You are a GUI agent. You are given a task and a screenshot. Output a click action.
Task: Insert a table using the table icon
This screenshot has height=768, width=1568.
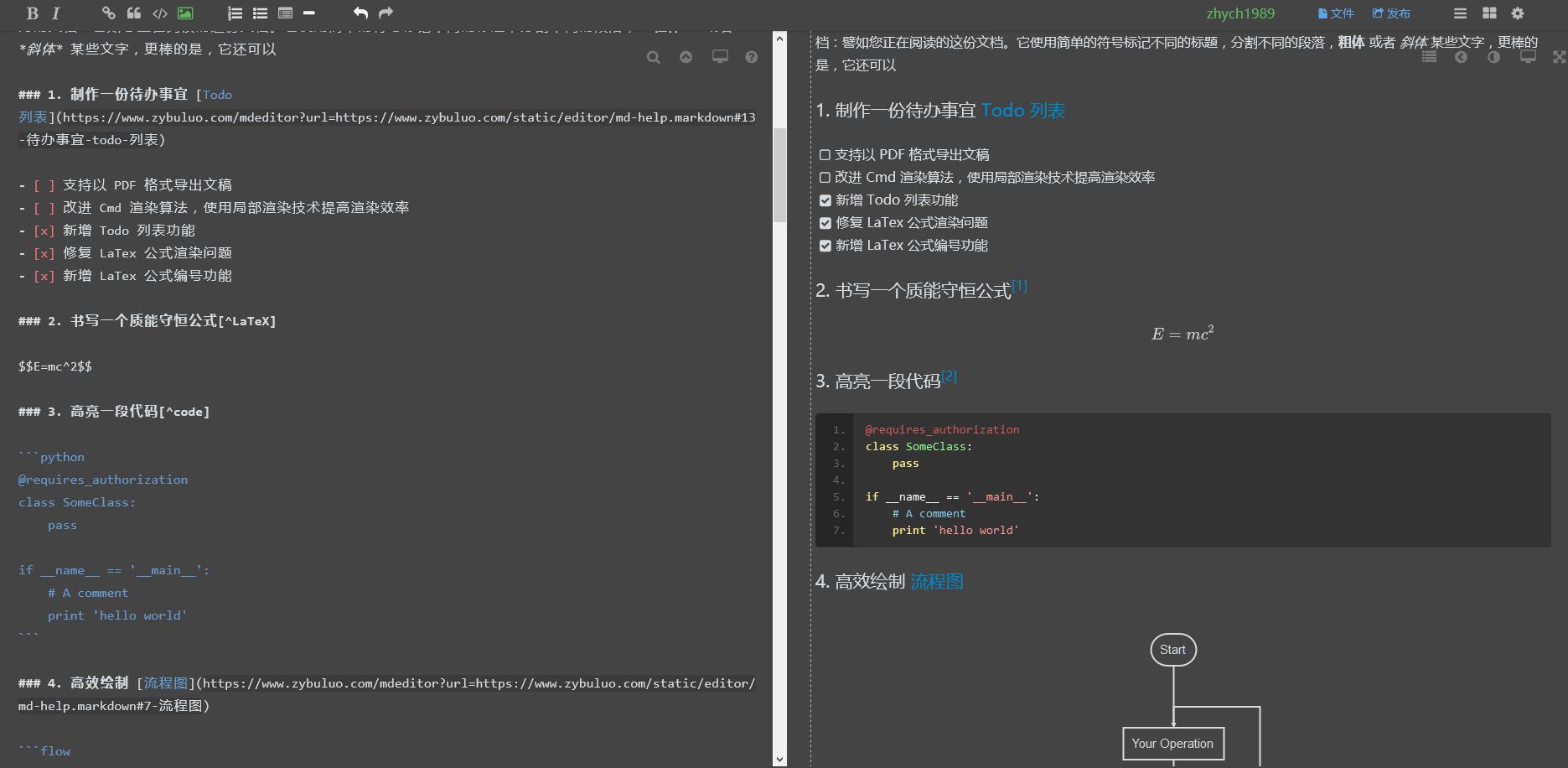285,13
